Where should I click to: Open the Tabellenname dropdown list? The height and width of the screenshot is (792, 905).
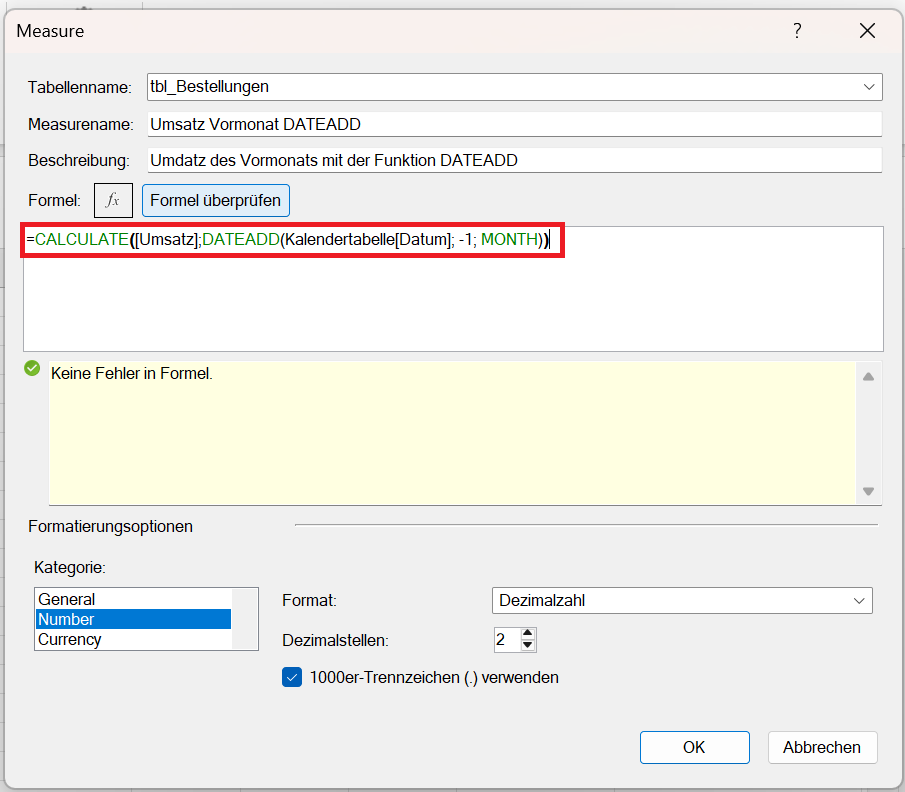click(x=868, y=87)
